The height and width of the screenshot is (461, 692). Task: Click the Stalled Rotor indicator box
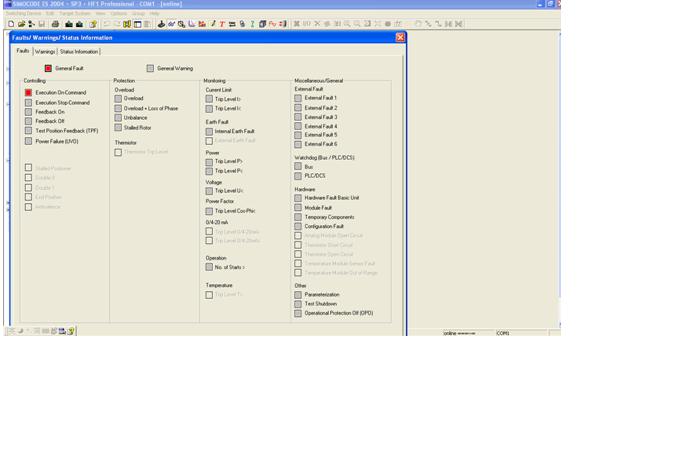point(118,127)
